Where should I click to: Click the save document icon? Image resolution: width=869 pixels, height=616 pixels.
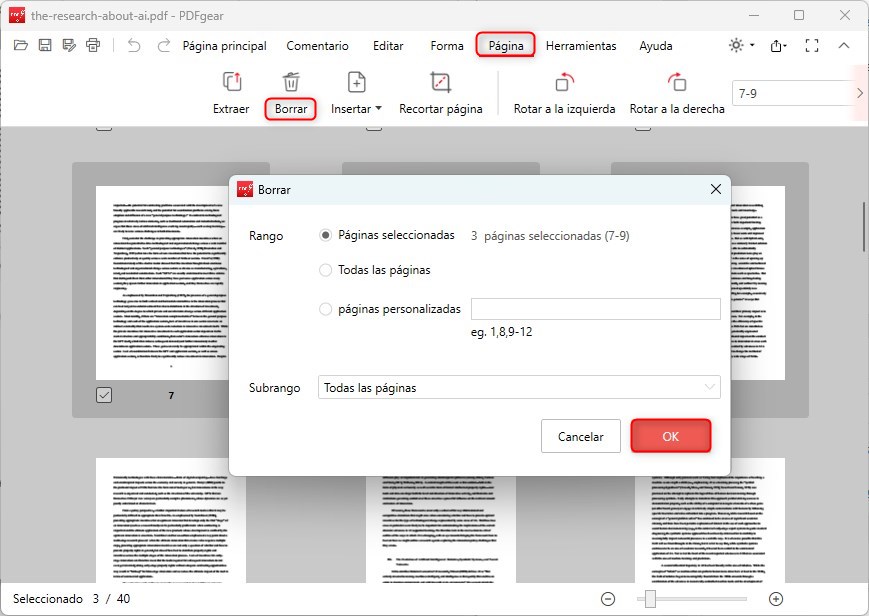pyautogui.click(x=44, y=45)
